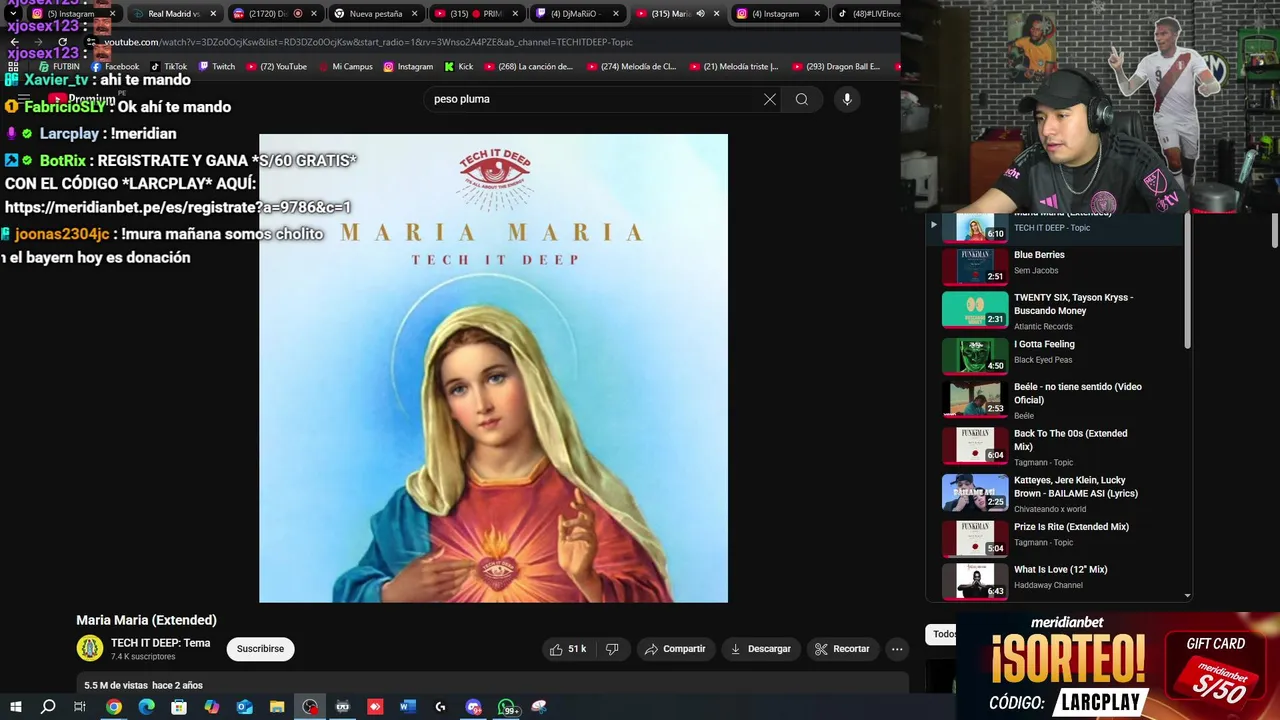Dislike the video with thumbs-down
1280x720 pixels.
(x=612, y=649)
